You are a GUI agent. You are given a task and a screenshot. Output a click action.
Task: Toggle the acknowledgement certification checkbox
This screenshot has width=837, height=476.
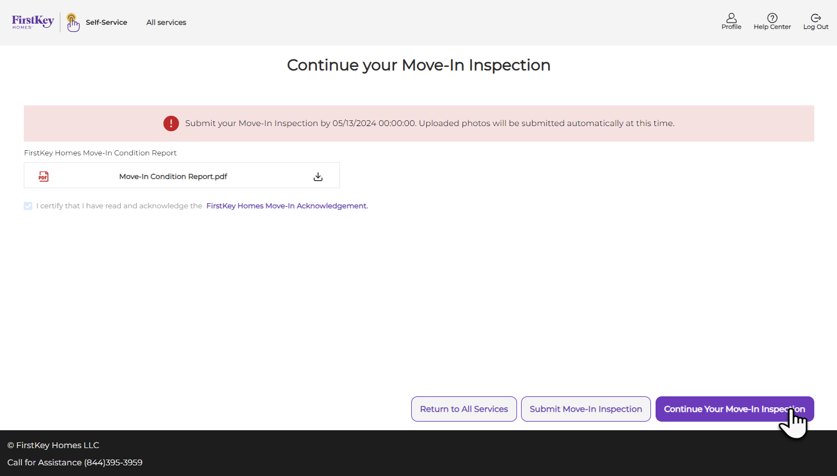pyautogui.click(x=28, y=206)
